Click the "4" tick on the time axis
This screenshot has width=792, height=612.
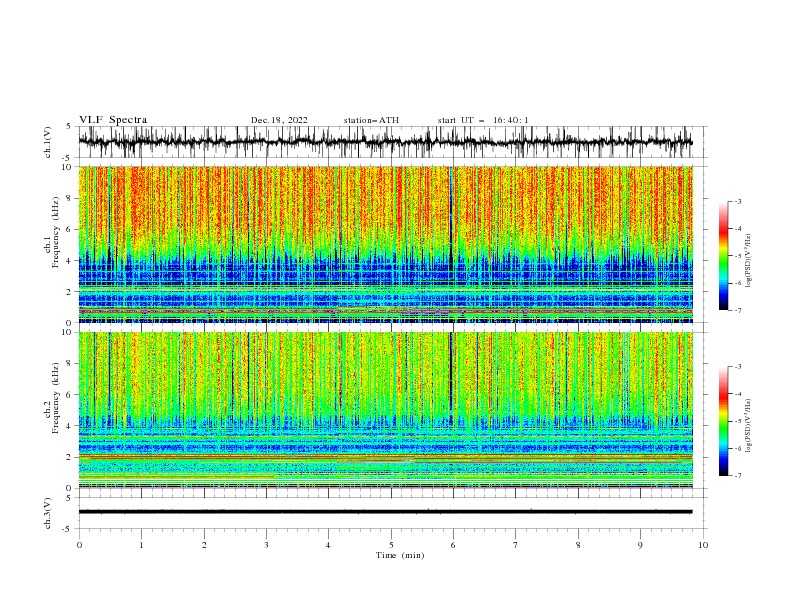click(x=328, y=545)
